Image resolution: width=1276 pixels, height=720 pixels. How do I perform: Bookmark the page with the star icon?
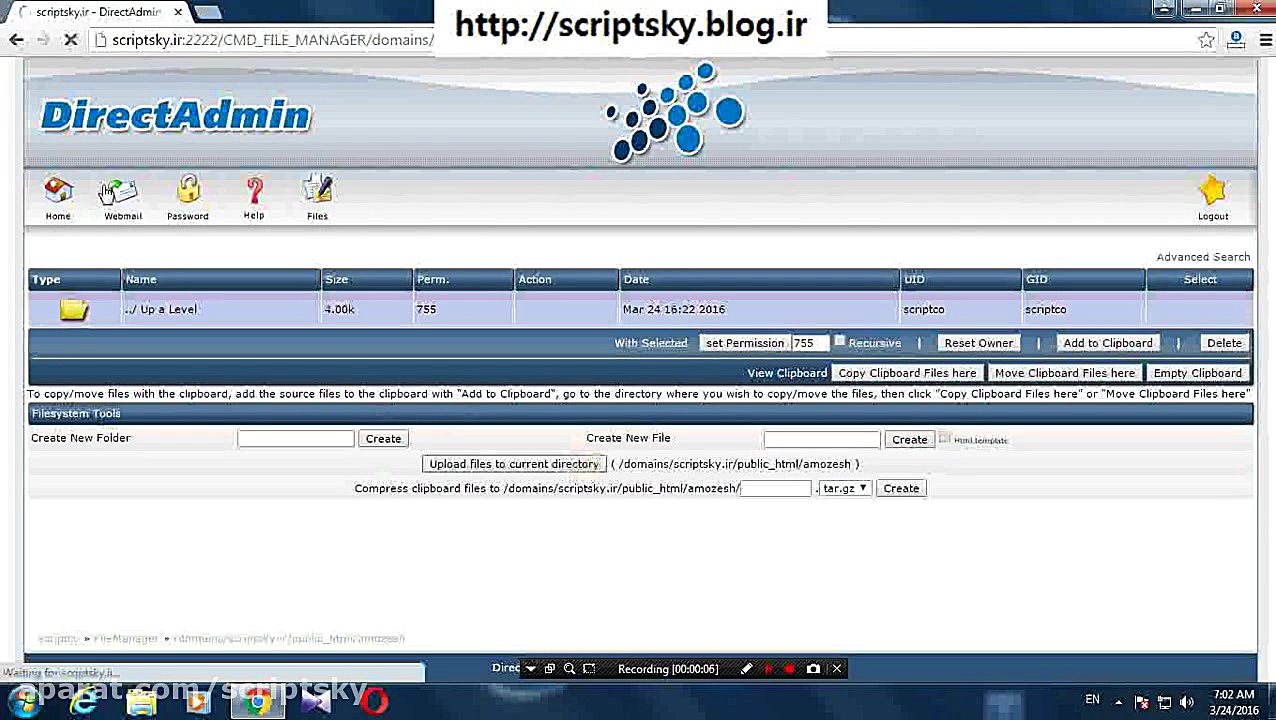point(1206,40)
